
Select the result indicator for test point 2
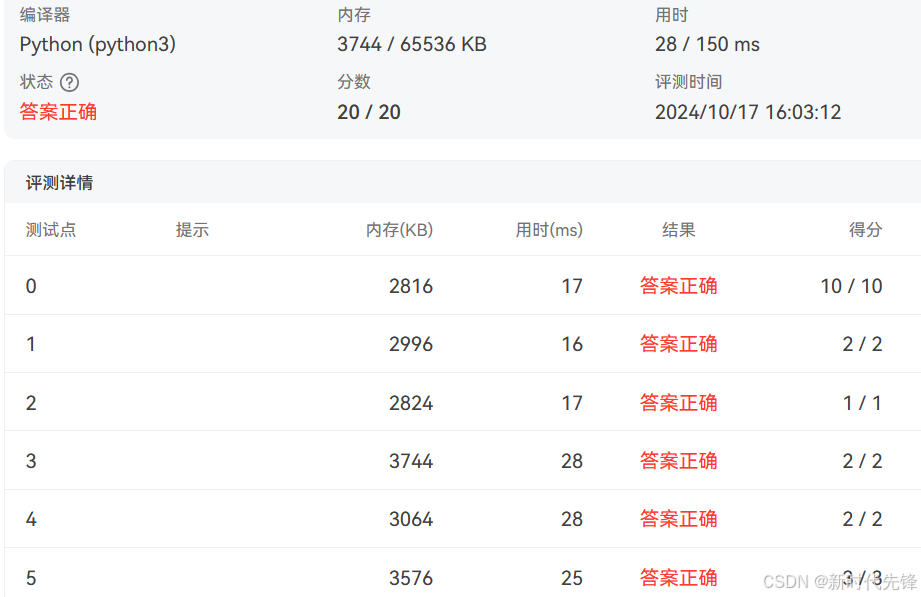(678, 402)
